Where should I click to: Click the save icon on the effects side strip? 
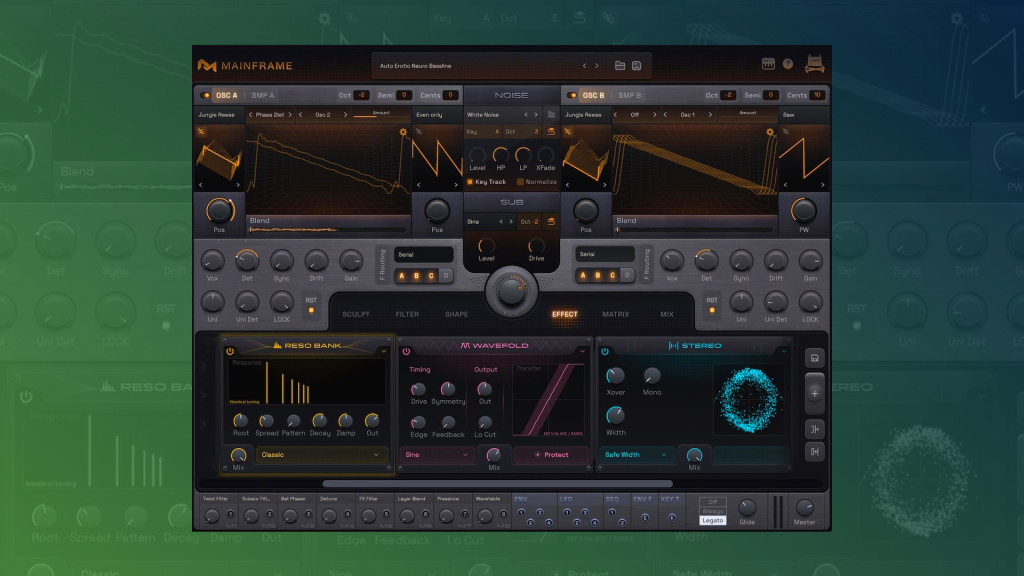click(x=814, y=358)
